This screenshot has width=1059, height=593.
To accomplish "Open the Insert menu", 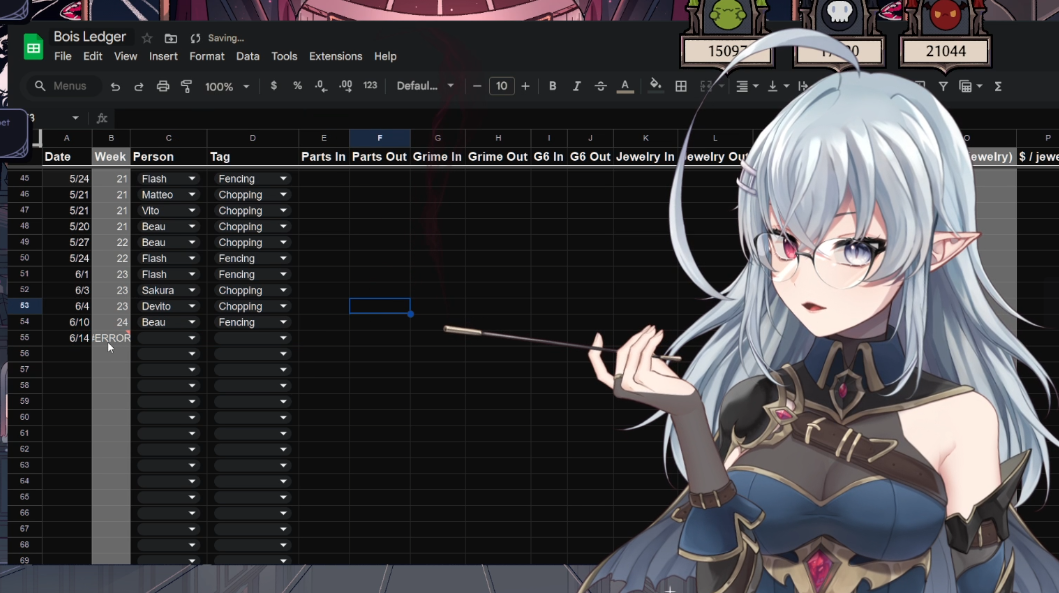I will pos(163,56).
